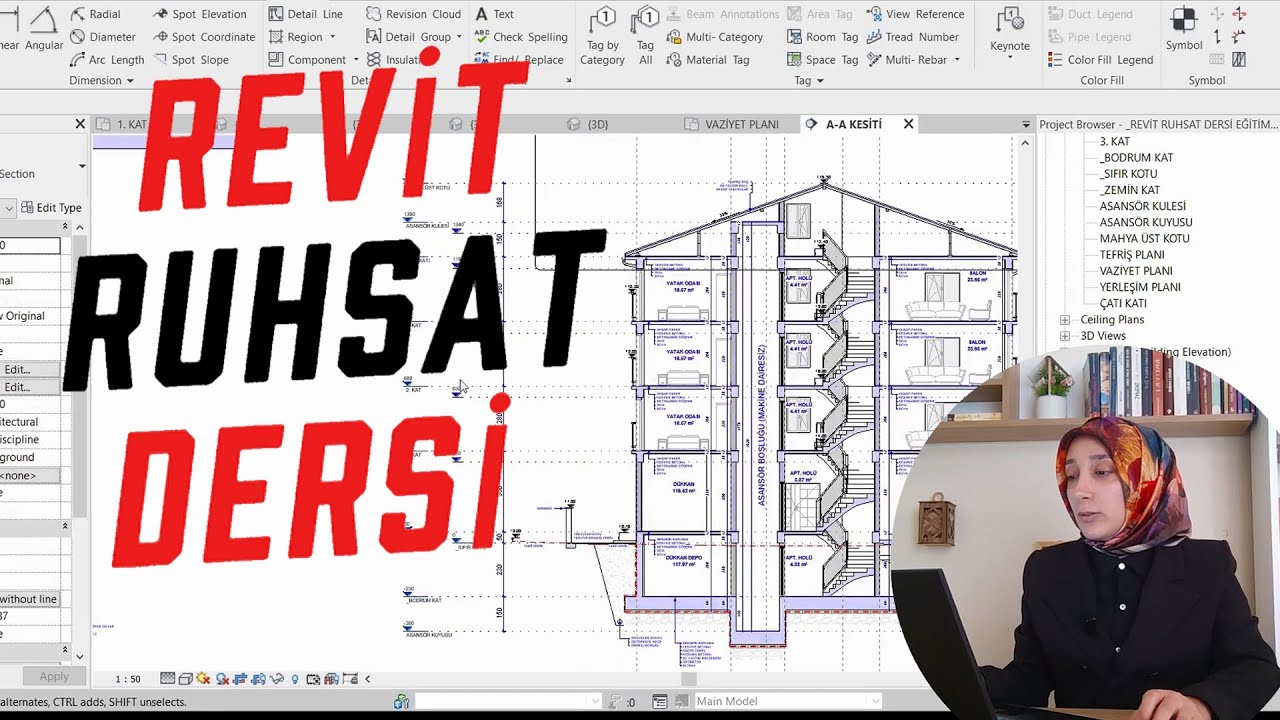Choose the Multi-Category tag tool
1280x720 pixels.
pyautogui.click(x=714, y=37)
